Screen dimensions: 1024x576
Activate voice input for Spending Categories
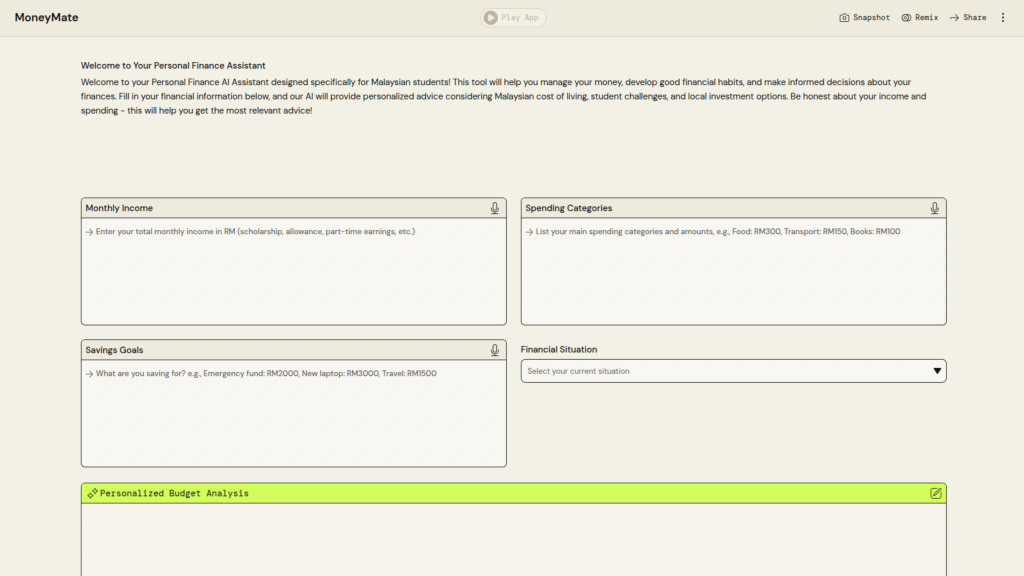(934, 208)
